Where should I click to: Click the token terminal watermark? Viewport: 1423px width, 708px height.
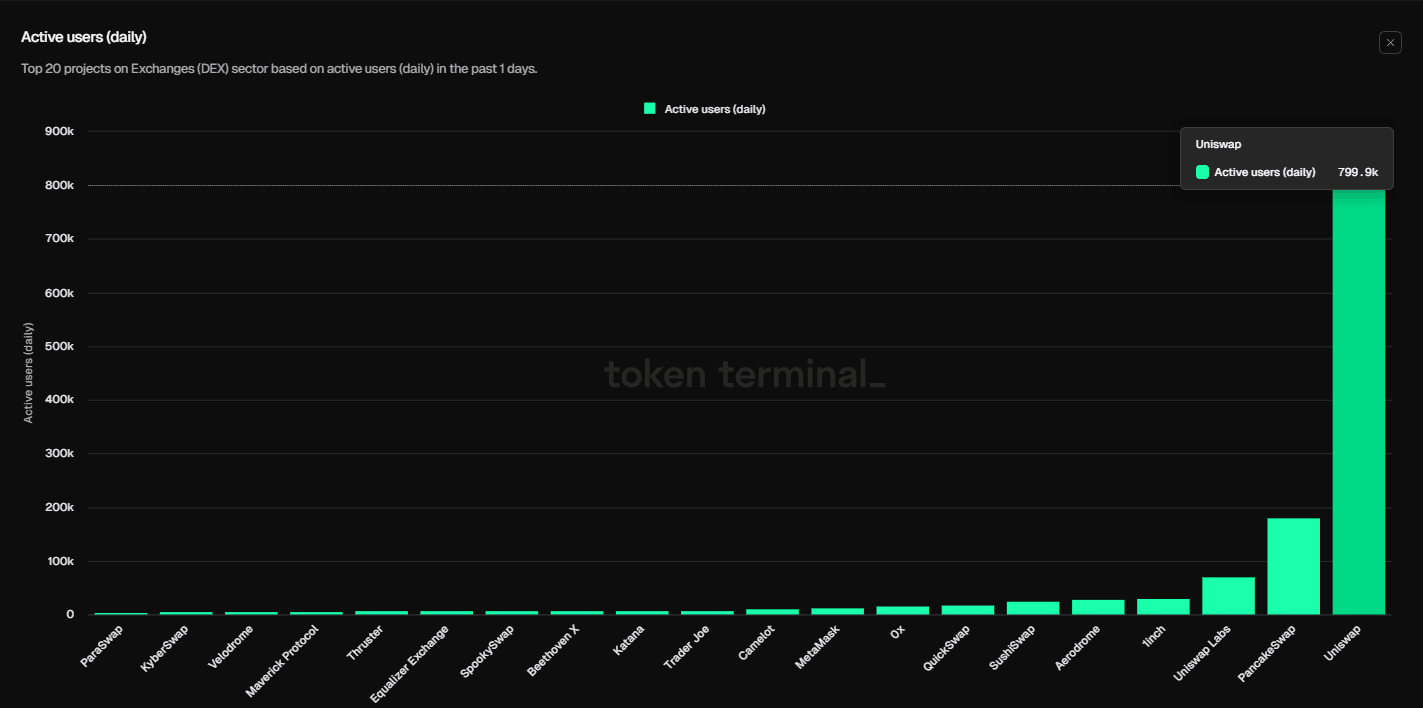tap(744, 373)
